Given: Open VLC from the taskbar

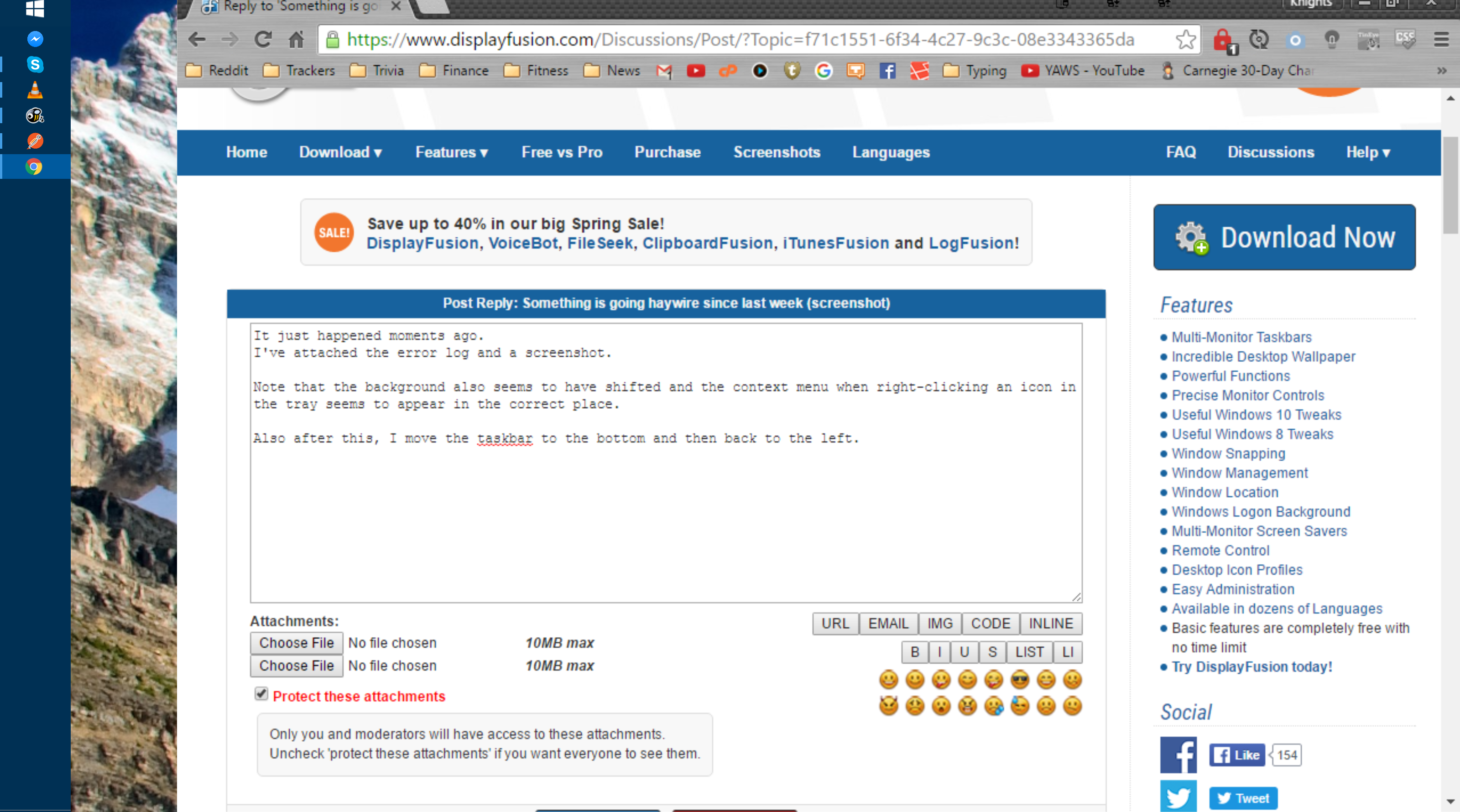Looking at the screenshot, I should coord(35,90).
